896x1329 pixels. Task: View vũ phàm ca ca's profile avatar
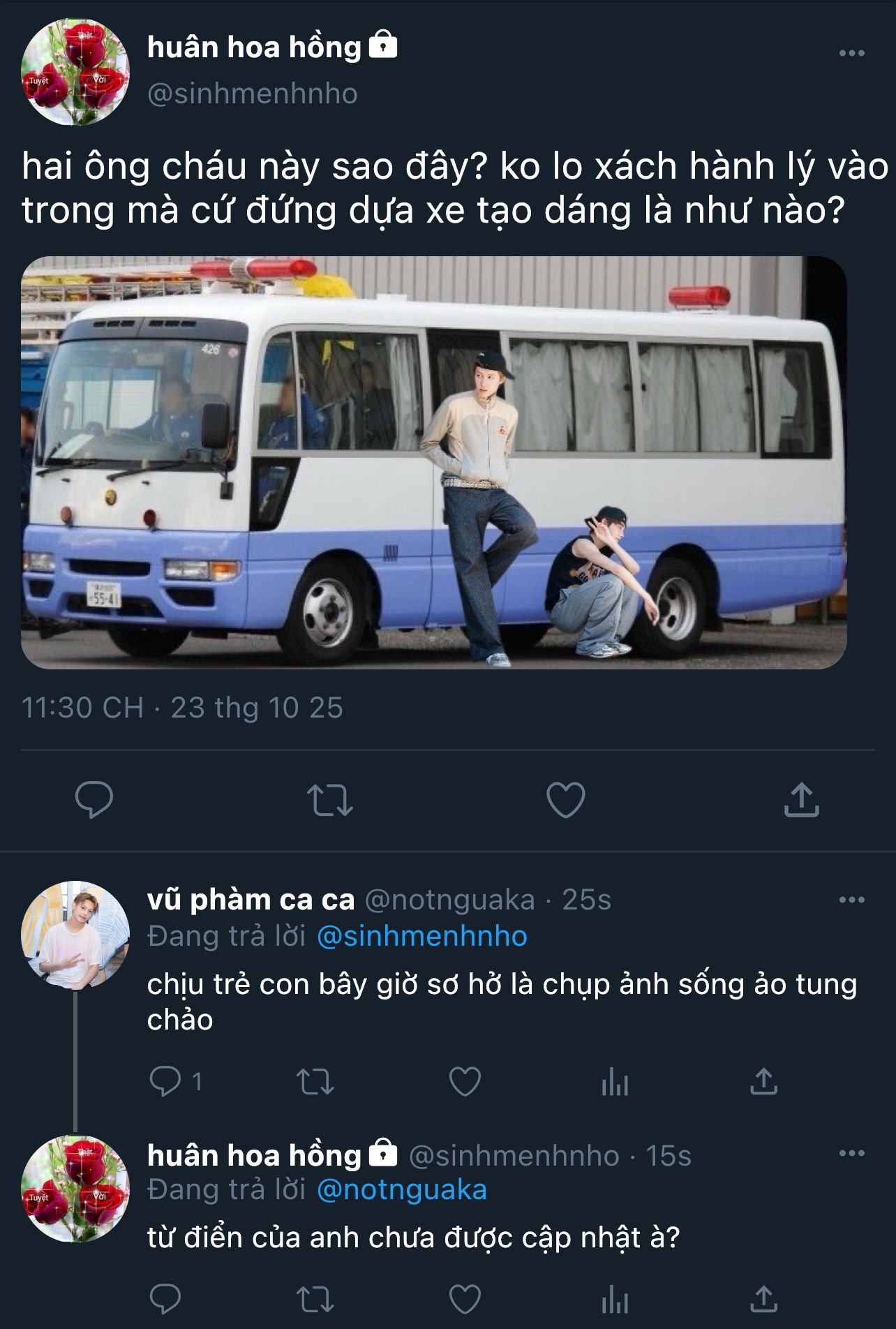tap(75, 935)
